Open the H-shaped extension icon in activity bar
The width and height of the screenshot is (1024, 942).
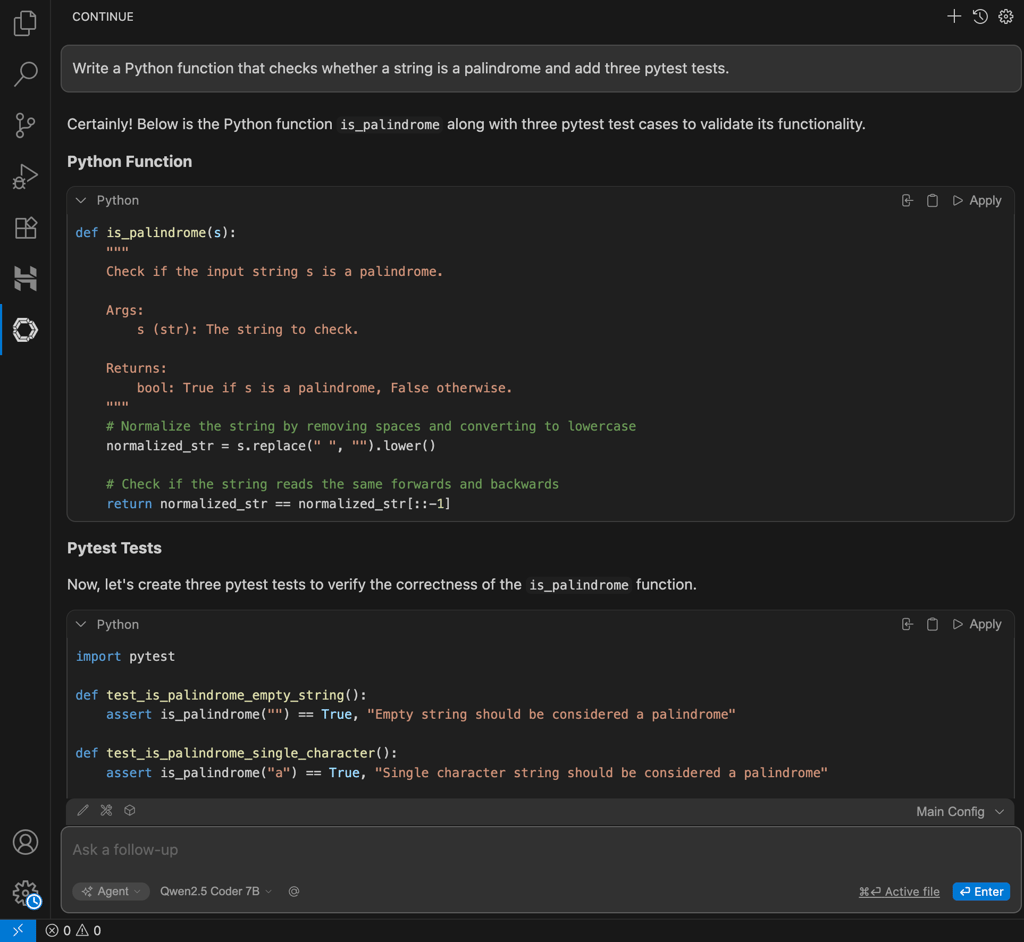click(25, 278)
